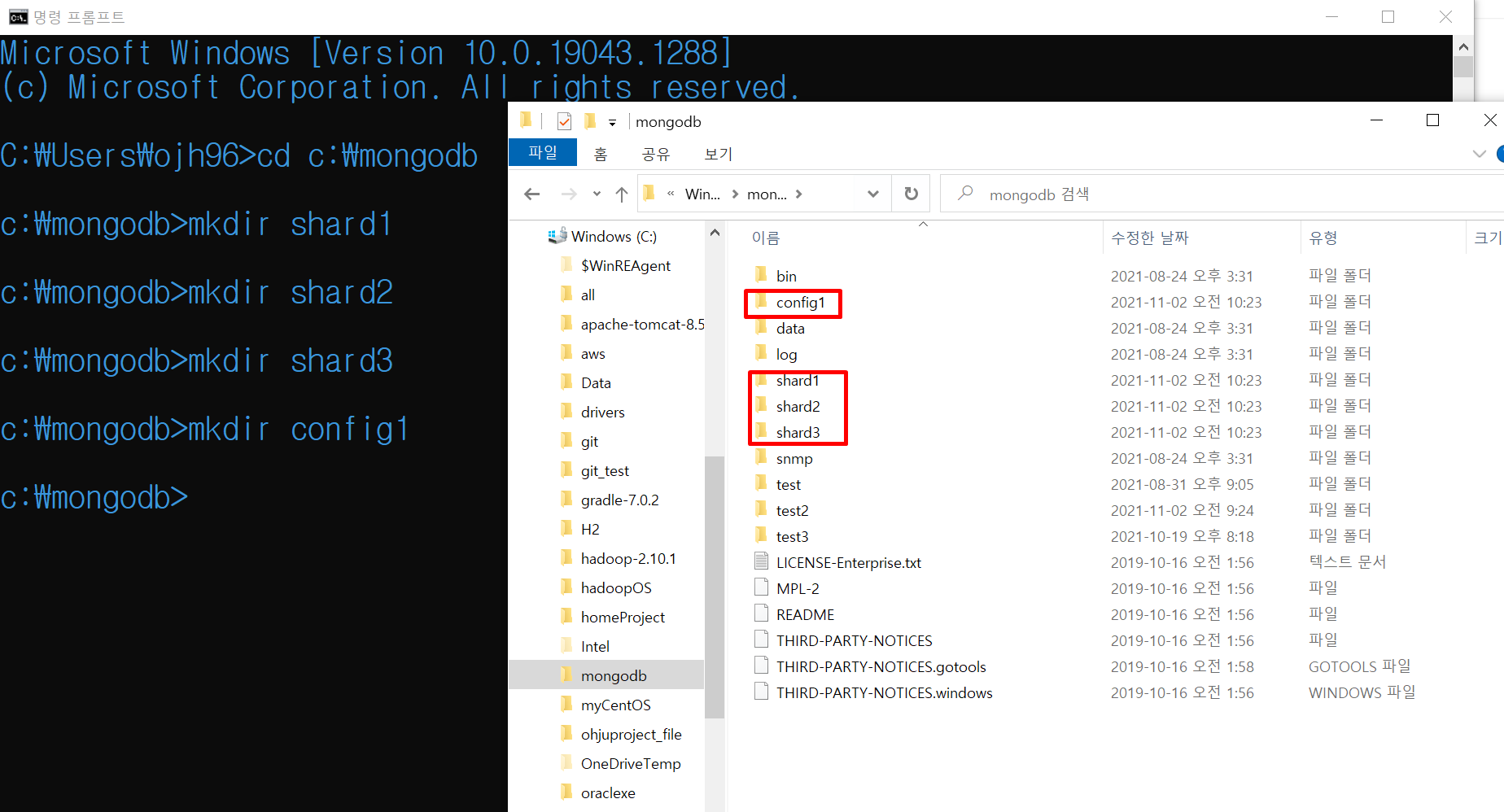Select the config1 folder
Image resolution: width=1504 pixels, height=812 pixels.
tap(800, 303)
